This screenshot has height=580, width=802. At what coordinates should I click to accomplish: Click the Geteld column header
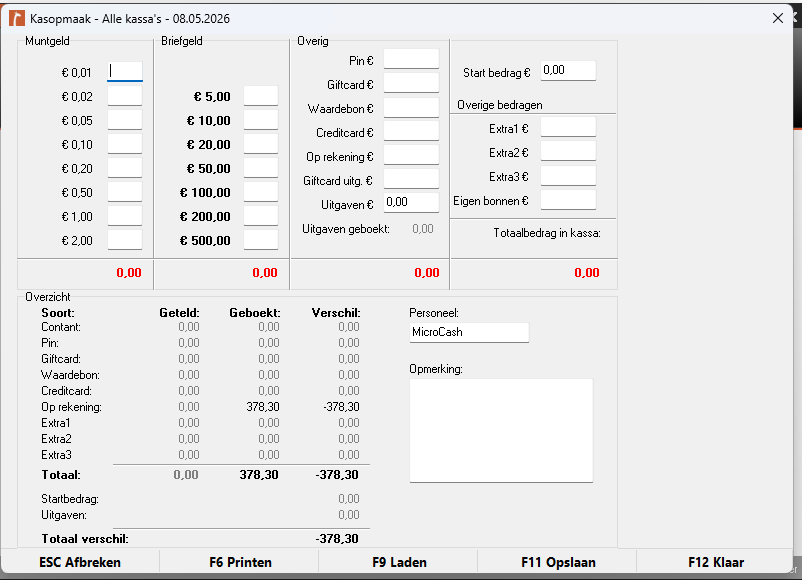pos(180,313)
